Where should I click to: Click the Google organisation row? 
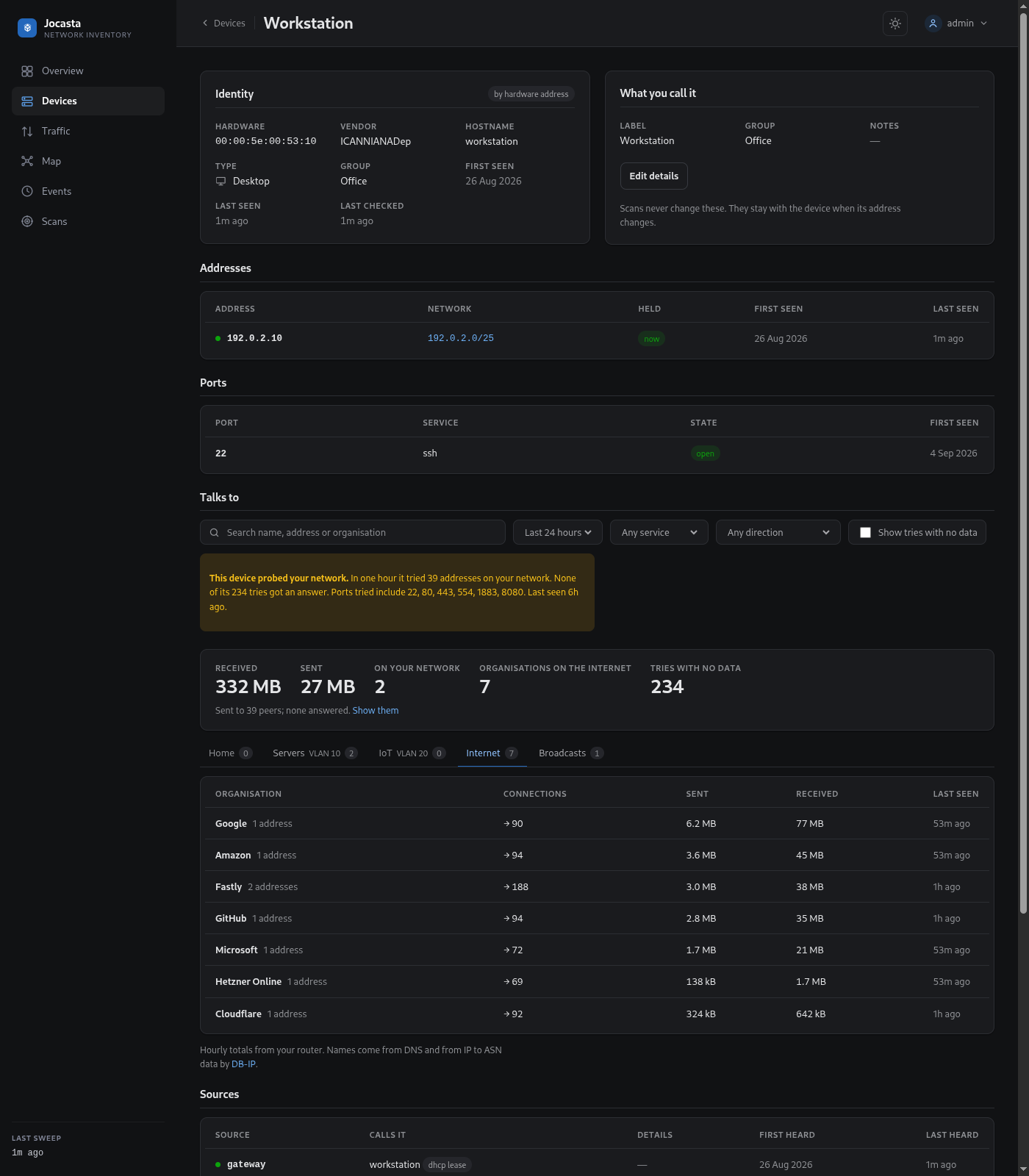coord(597,824)
